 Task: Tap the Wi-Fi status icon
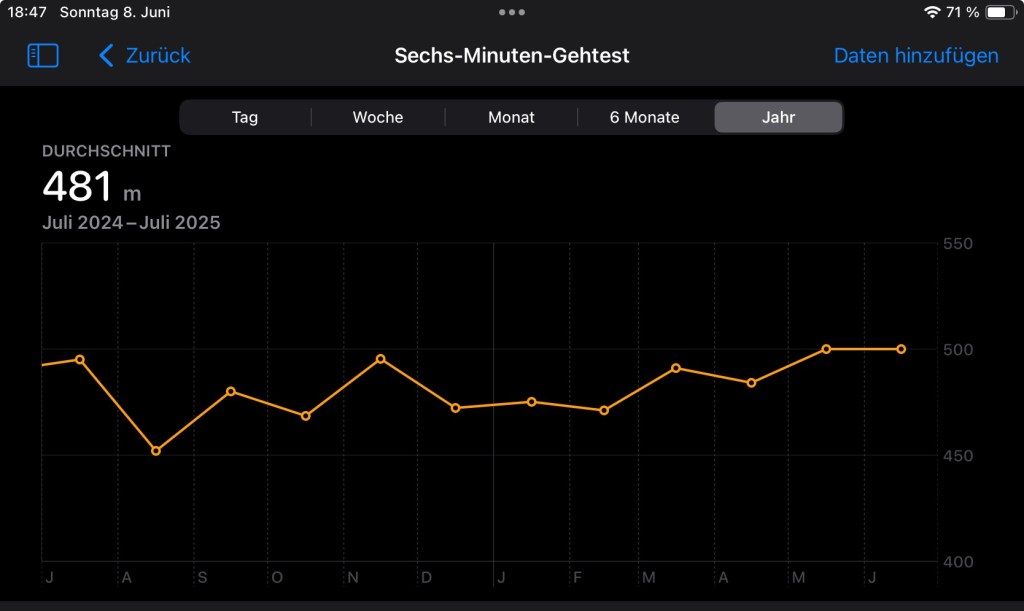pyautogui.click(x=932, y=13)
